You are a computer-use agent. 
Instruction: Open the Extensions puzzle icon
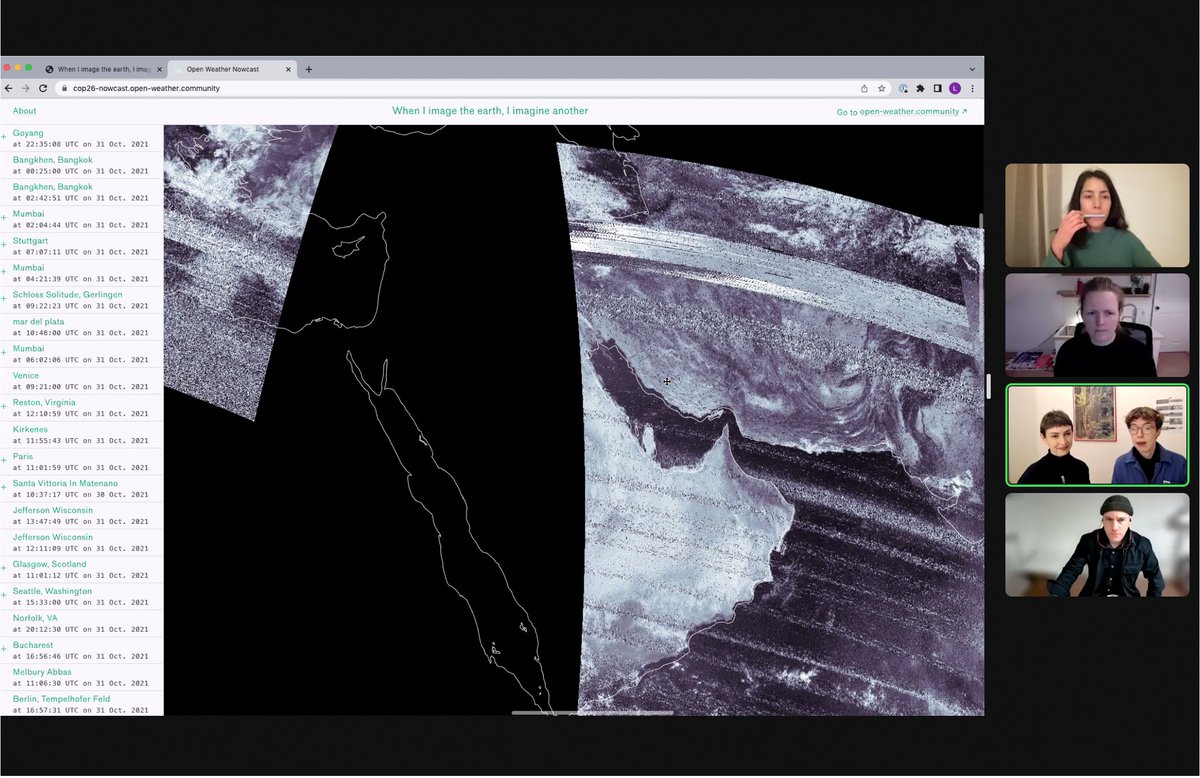point(920,88)
